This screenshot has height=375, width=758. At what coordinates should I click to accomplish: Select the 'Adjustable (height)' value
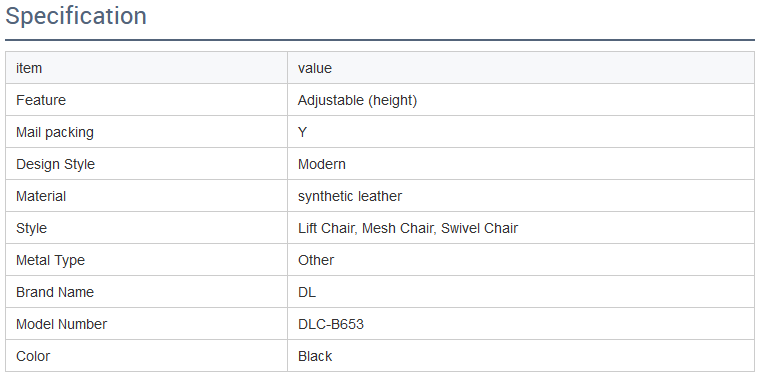[357, 101]
